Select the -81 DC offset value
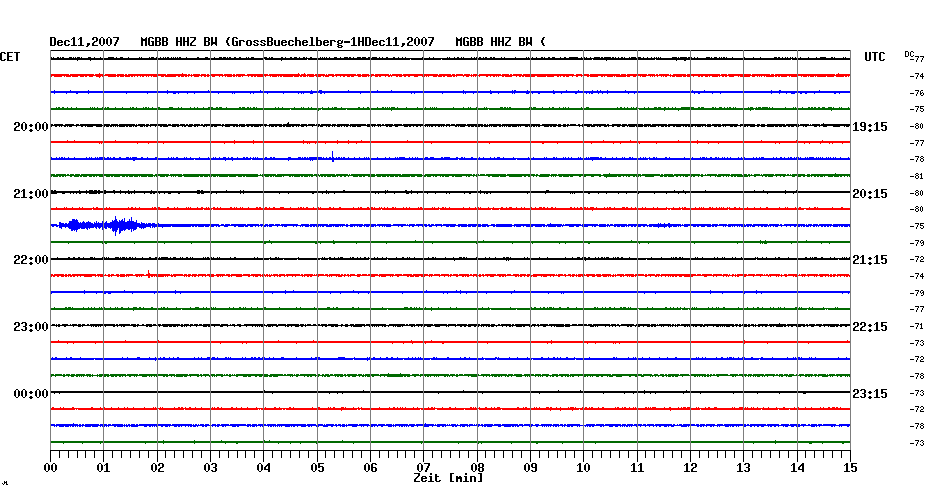930x494 pixels. point(917,176)
